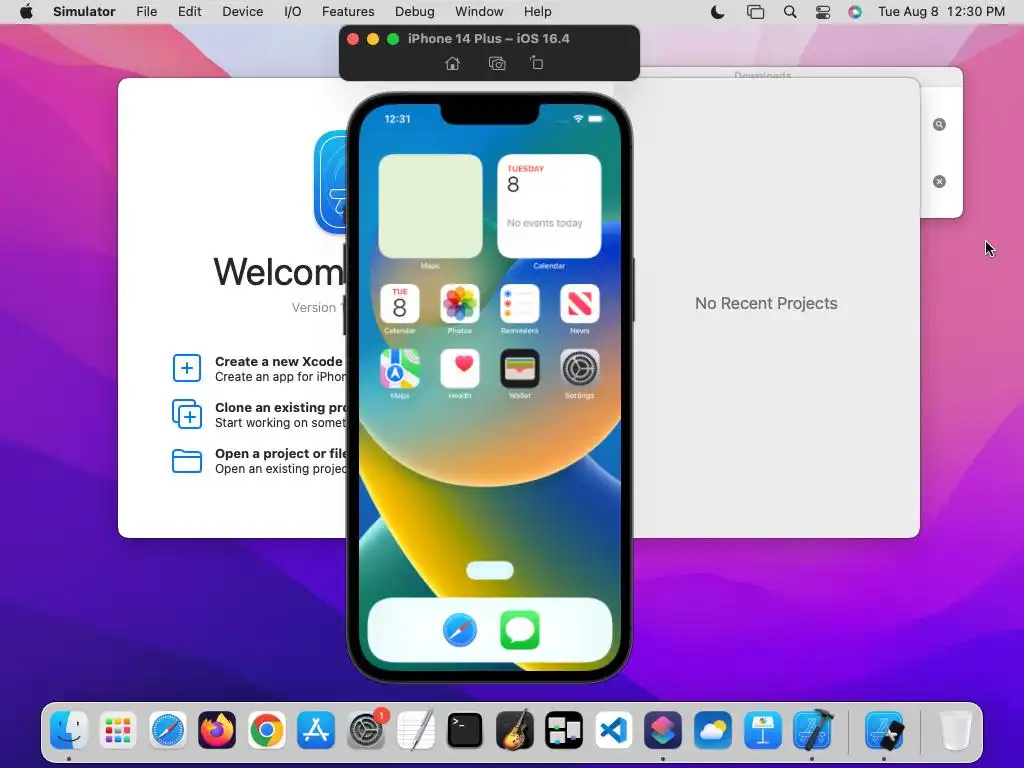Open System Preferences from the Dock

pos(366,729)
